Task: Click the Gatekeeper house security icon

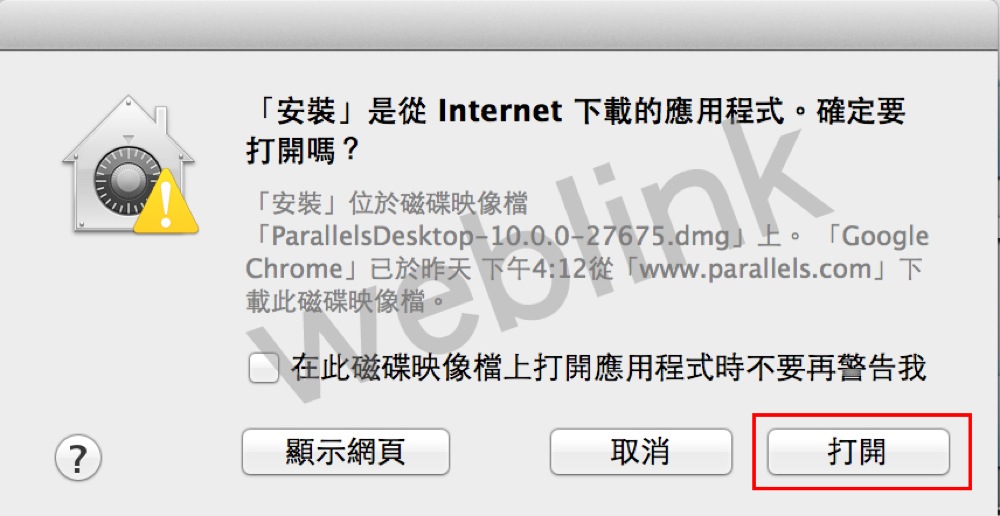Action: (130, 164)
